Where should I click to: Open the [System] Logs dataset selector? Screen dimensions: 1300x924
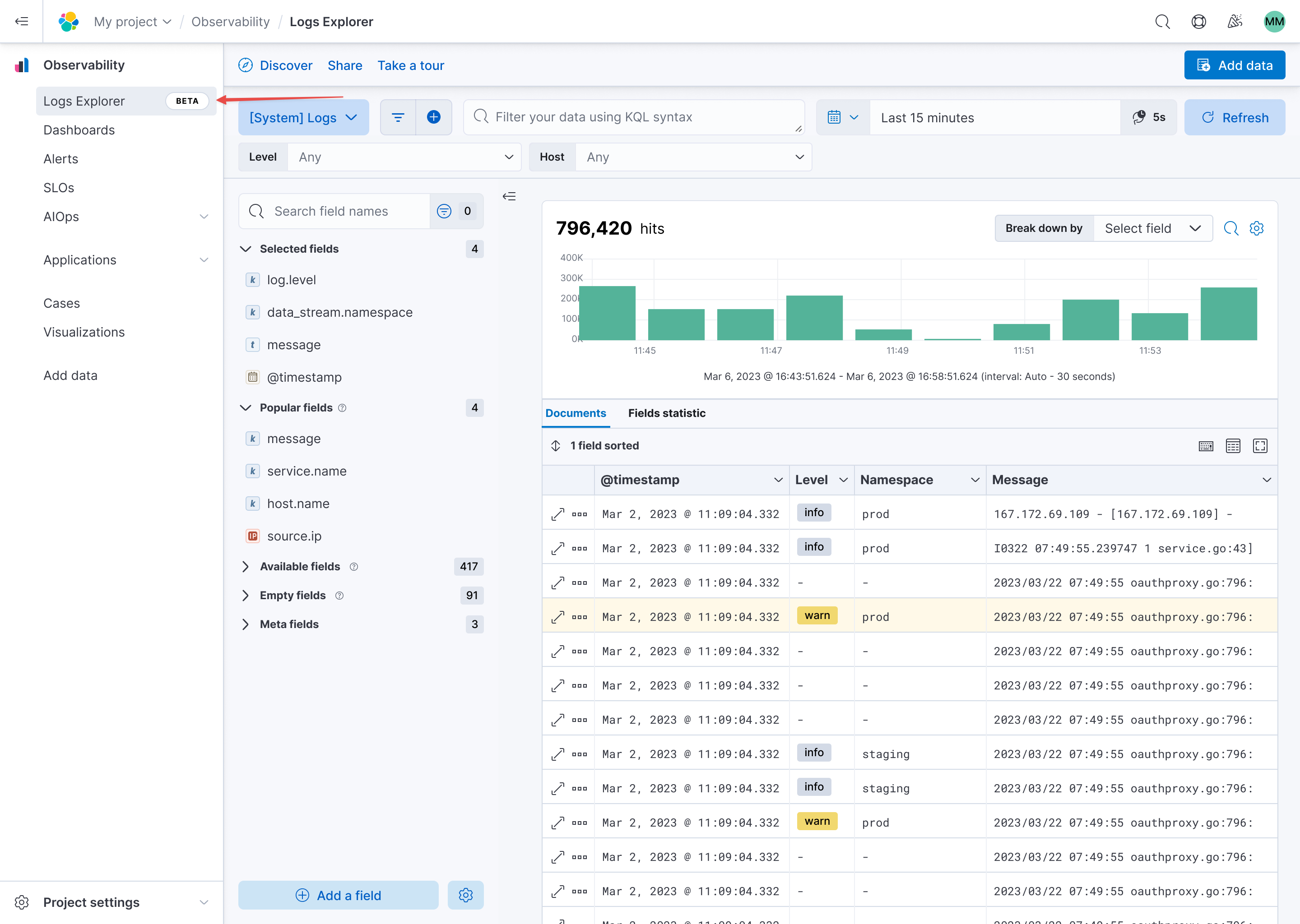(x=303, y=117)
